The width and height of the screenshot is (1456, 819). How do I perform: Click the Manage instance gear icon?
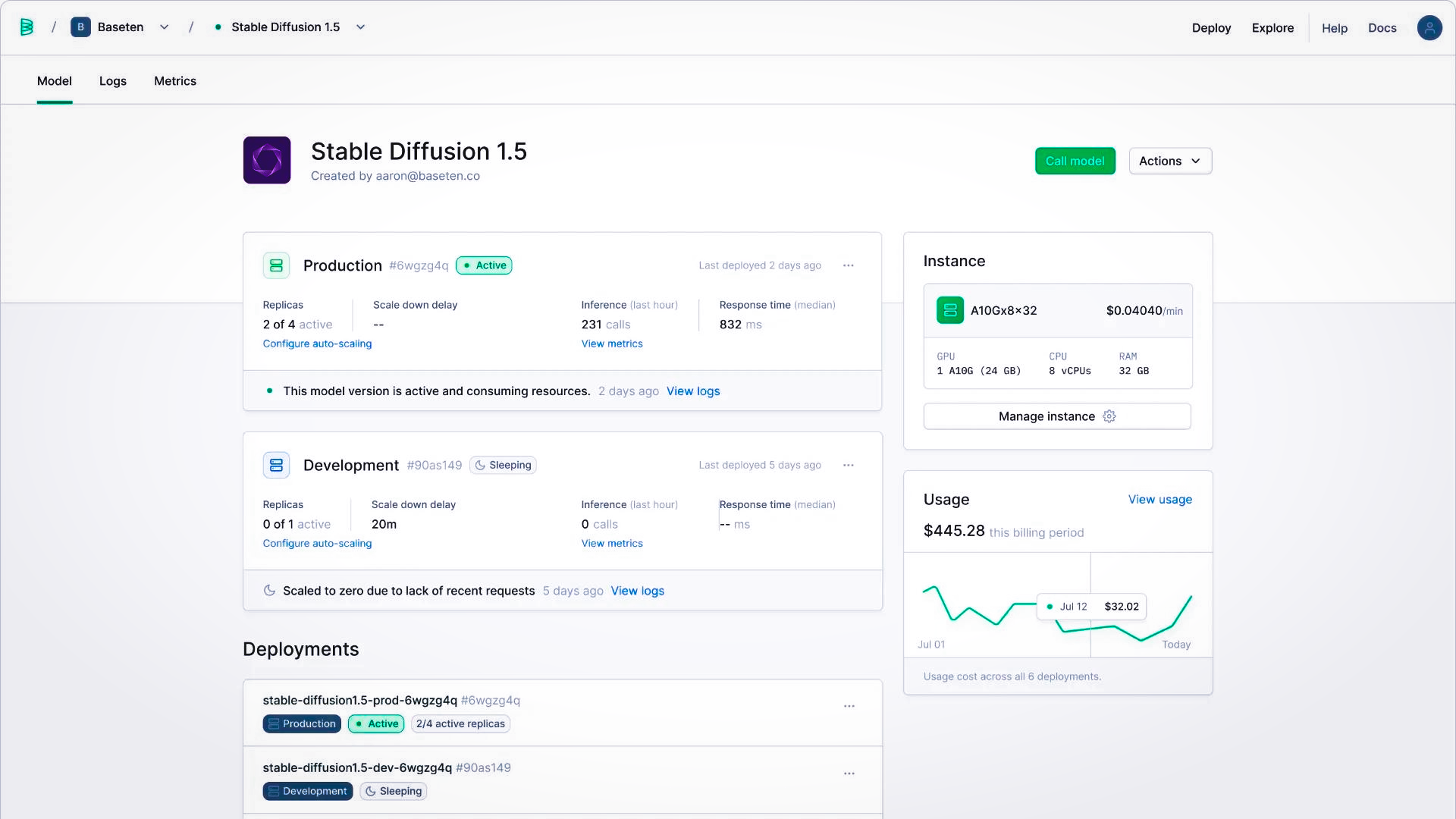(x=1109, y=416)
